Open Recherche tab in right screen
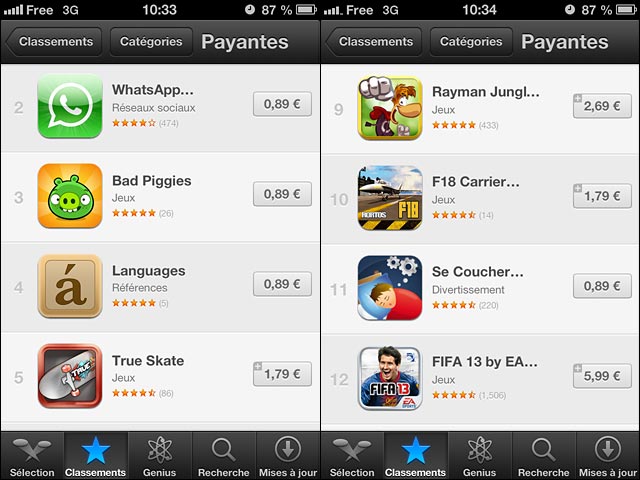 [x=543, y=456]
